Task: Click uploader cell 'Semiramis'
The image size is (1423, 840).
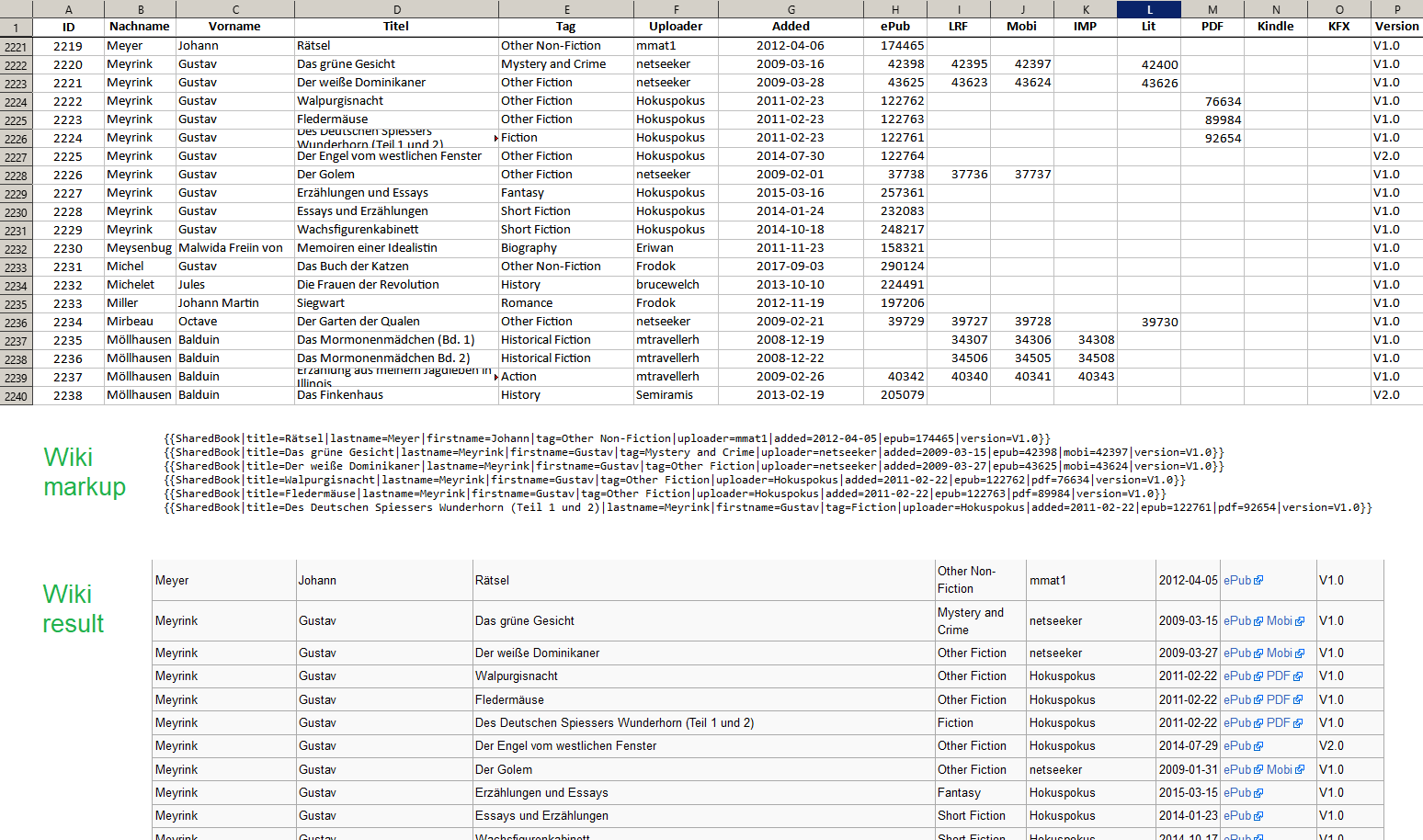Action: (676, 395)
